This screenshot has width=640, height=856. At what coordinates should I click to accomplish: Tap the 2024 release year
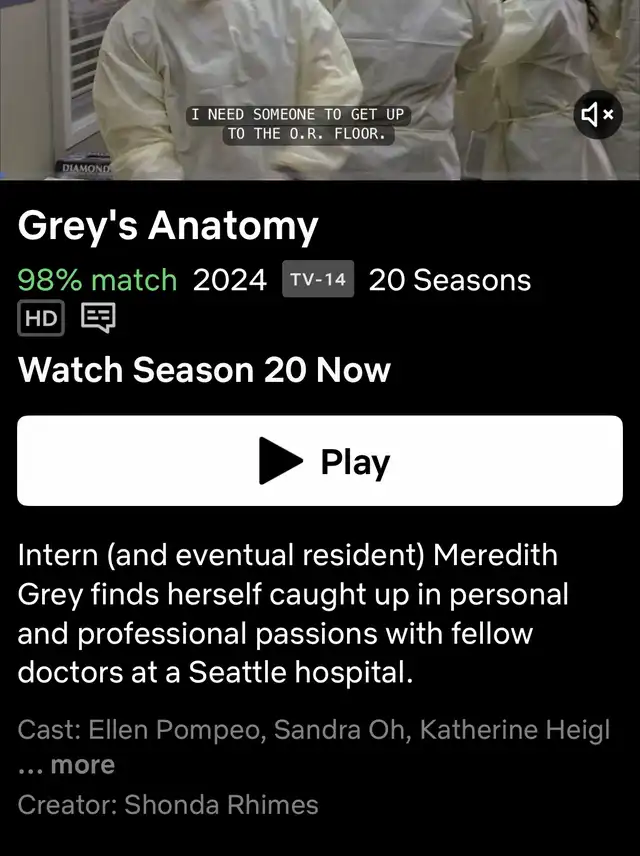[229, 280]
